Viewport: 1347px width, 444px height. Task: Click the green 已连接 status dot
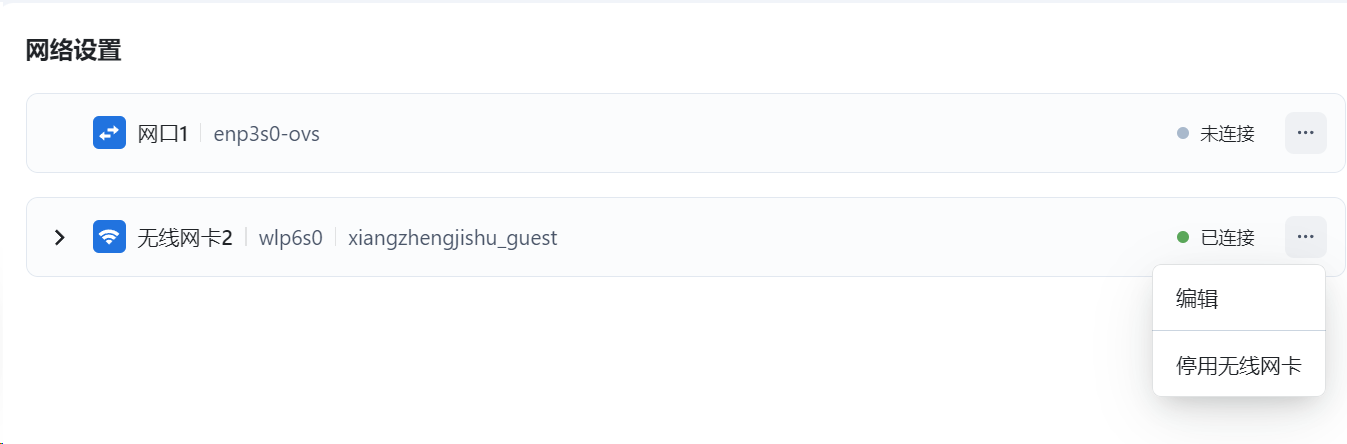tap(1183, 237)
